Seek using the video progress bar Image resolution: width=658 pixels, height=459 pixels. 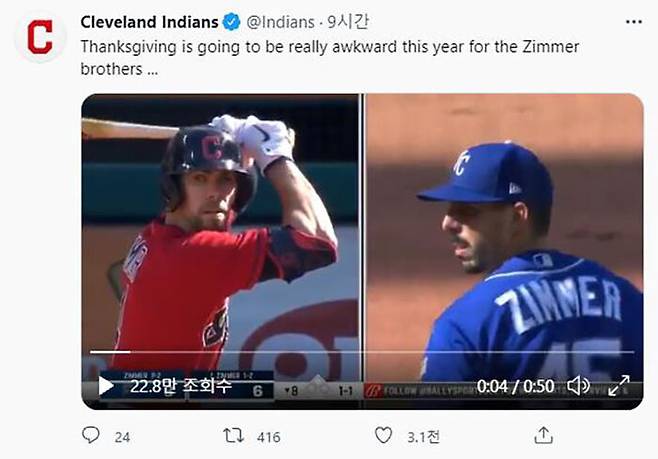point(360,352)
